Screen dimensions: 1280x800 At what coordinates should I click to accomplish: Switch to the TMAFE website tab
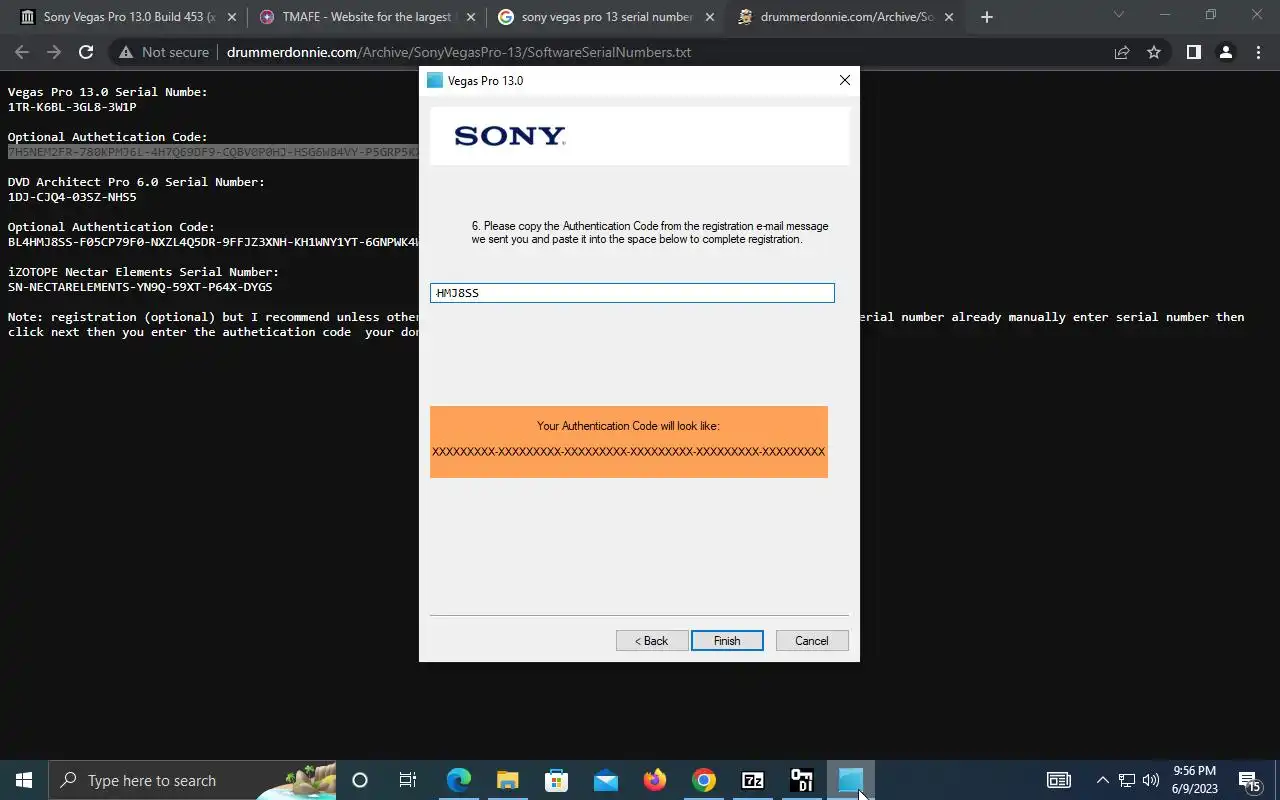365,17
